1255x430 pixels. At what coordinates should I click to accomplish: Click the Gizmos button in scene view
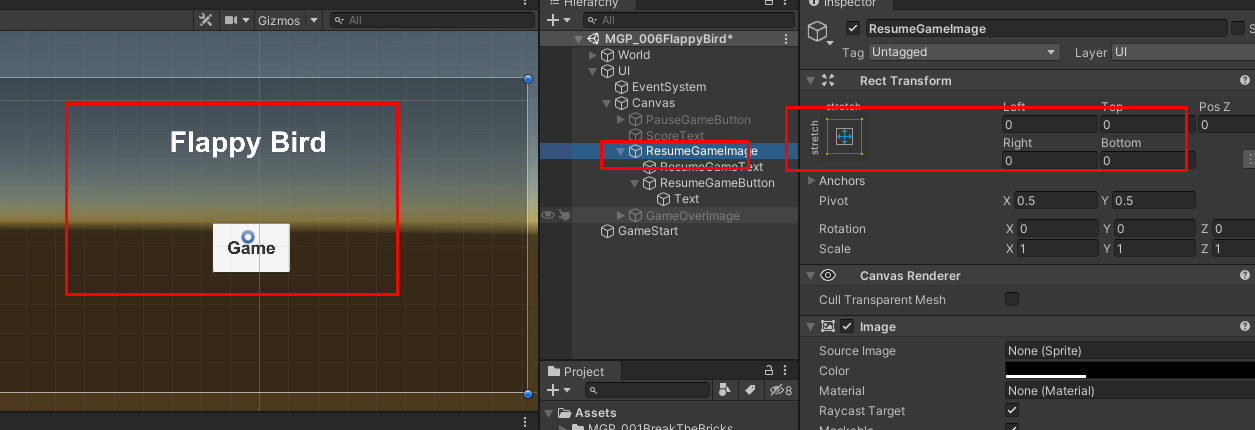point(279,20)
